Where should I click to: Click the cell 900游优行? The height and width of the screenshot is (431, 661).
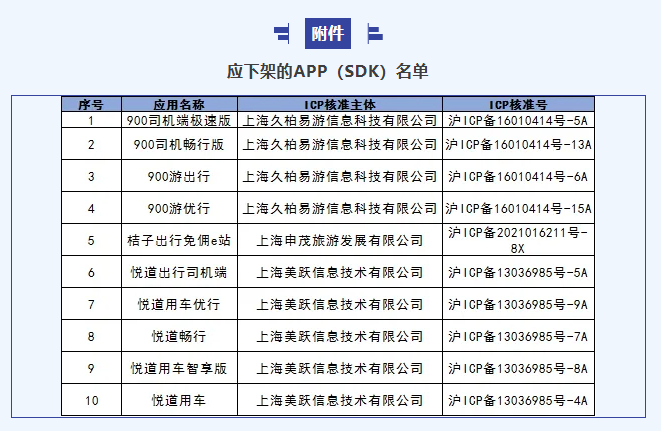tap(179, 208)
